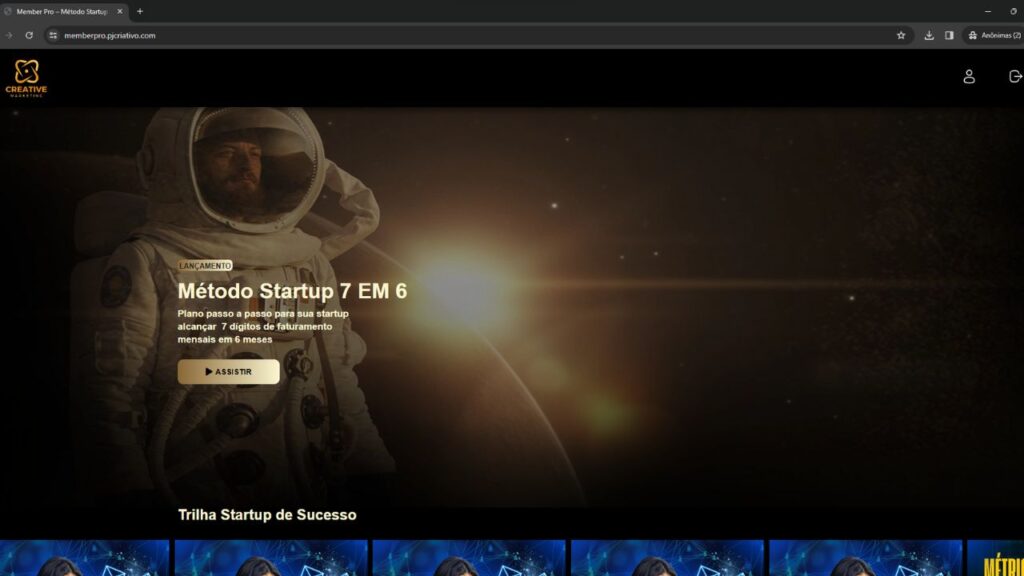Reload the page
This screenshot has width=1024, height=576.
pos(29,35)
